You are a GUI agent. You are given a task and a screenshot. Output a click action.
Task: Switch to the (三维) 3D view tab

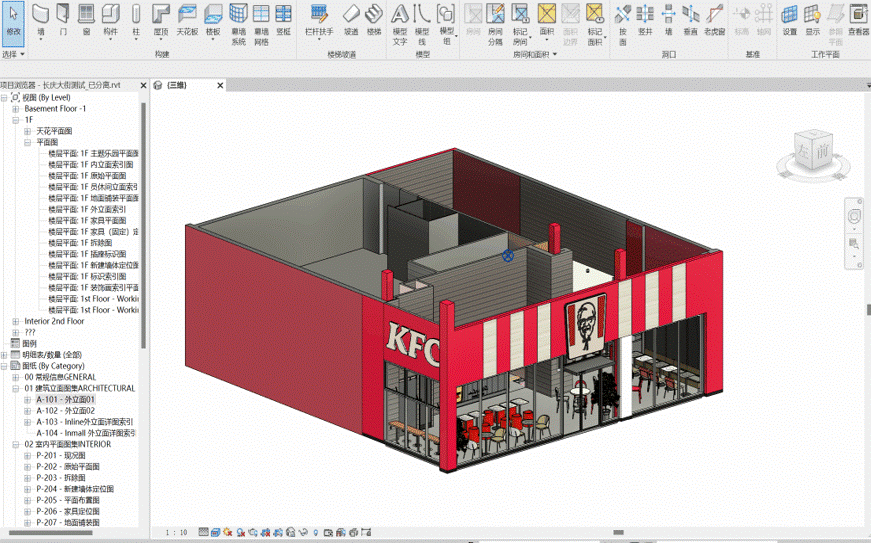[175, 86]
